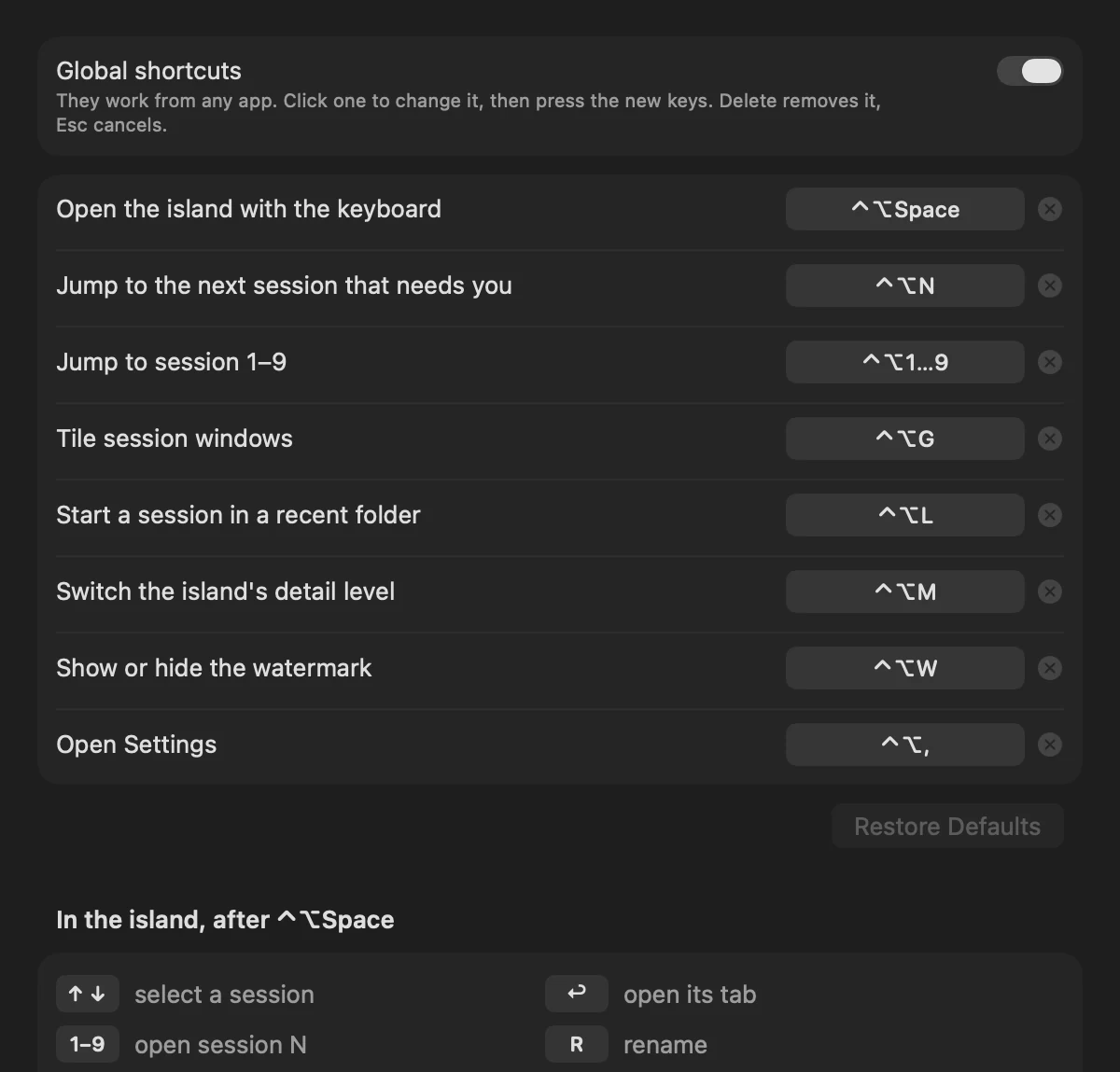Remove shortcut for Start a session in recent folder

click(x=1050, y=515)
